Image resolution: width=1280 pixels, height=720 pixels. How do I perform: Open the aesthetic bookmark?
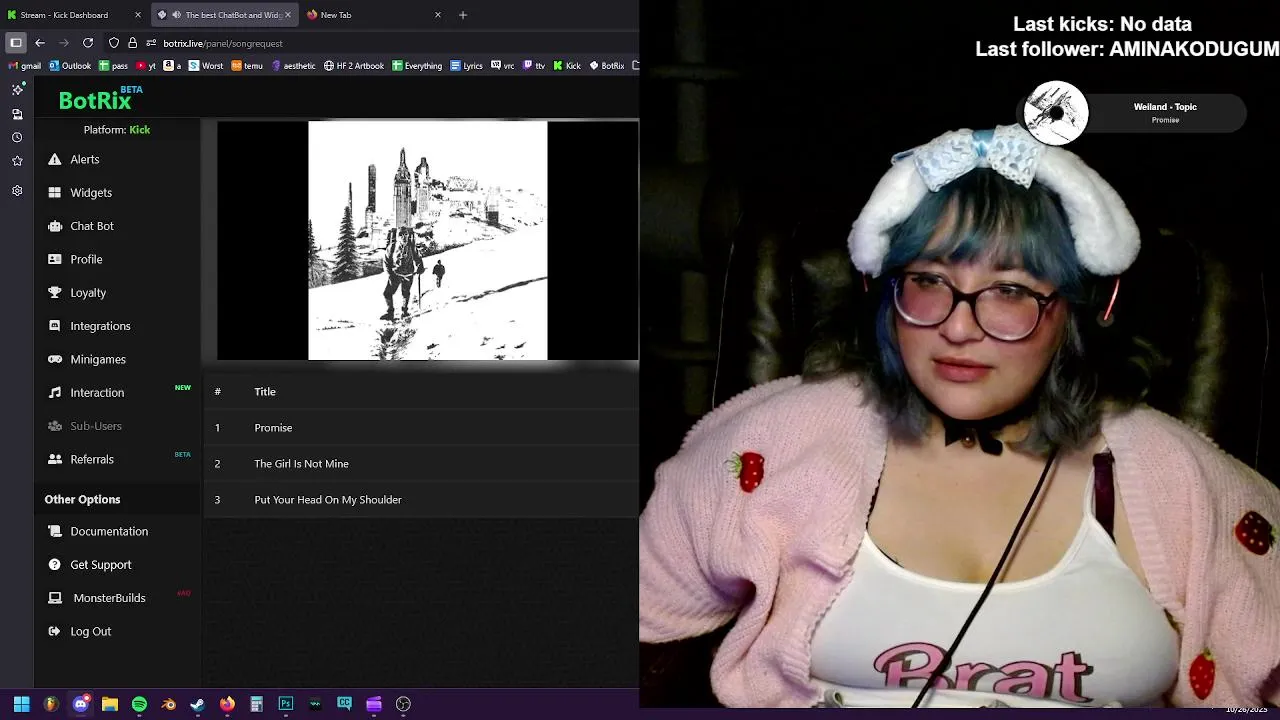tap(293, 66)
